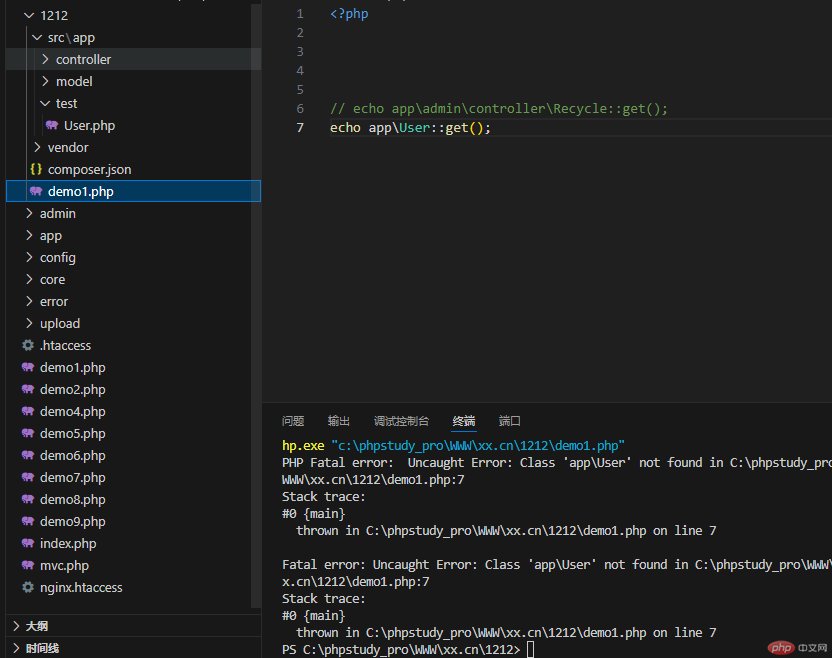Click the PHP icon of selected demo1.php
This screenshot has height=658, width=832.
(x=36, y=191)
